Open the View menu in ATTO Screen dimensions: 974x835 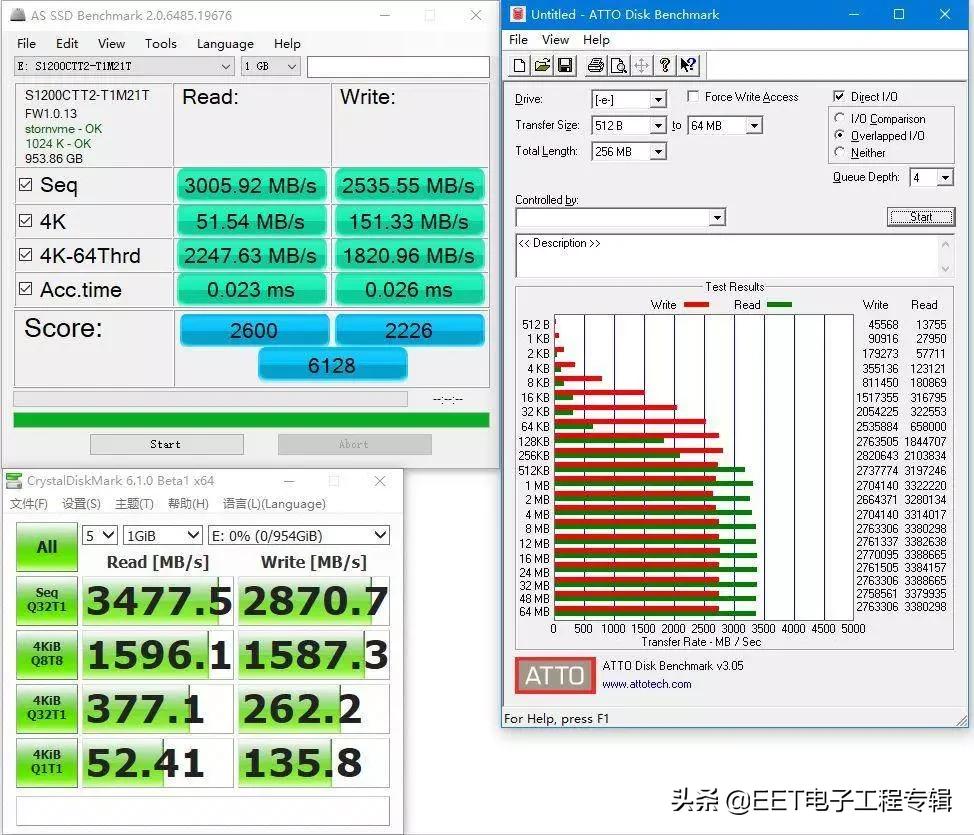click(x=556, y=40)
